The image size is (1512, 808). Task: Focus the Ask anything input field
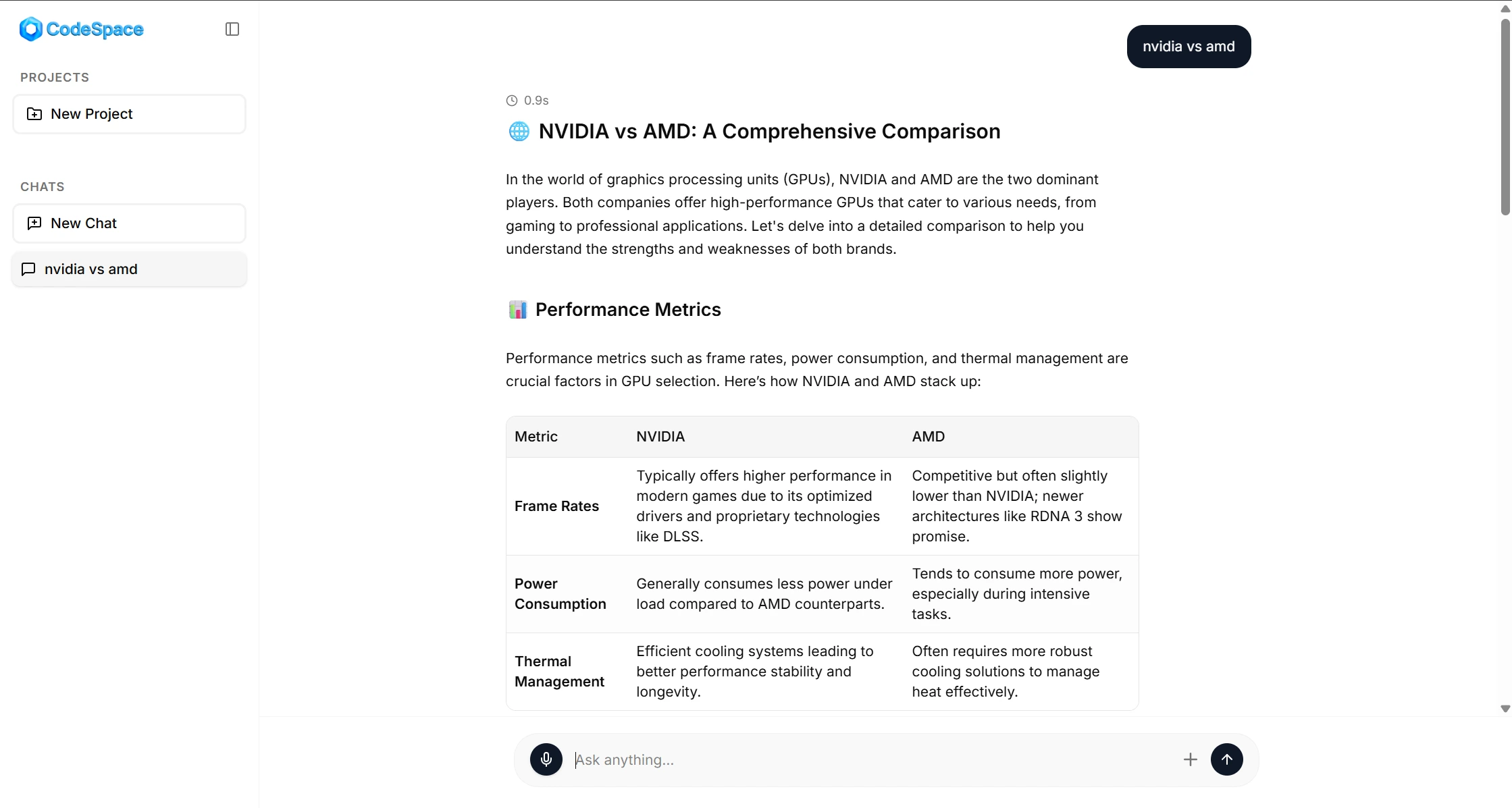[871, 759]
